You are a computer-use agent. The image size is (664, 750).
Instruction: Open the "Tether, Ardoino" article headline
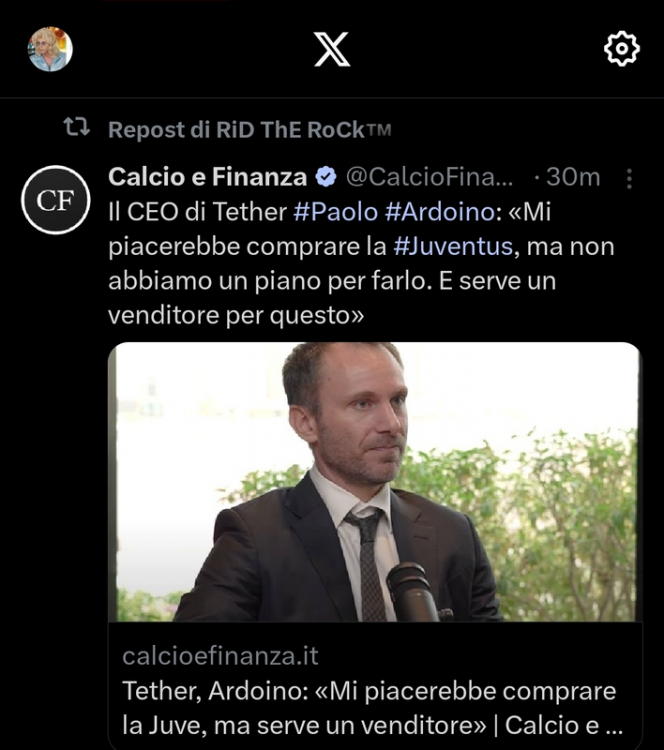(368, 705)
